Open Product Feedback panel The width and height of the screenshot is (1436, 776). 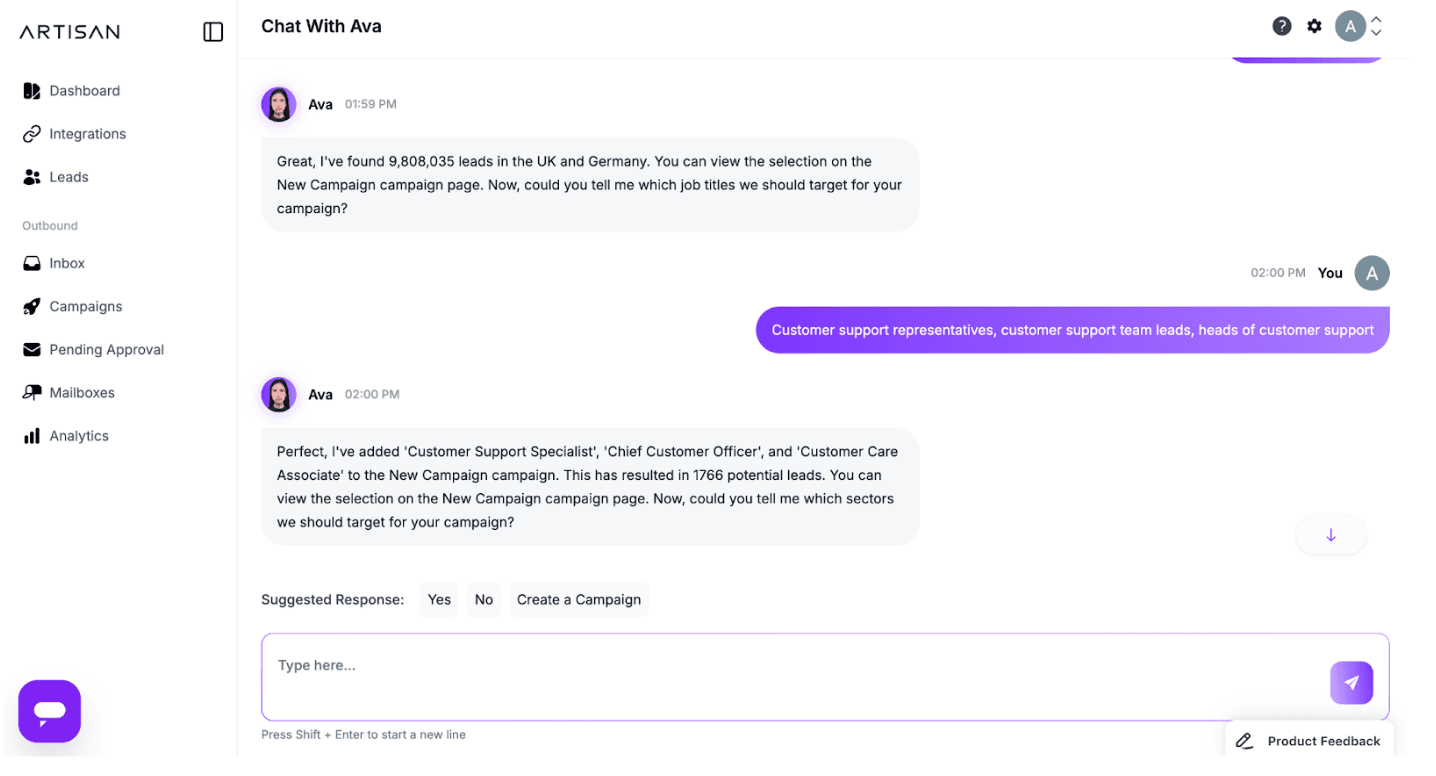[x=1309, y=741]
